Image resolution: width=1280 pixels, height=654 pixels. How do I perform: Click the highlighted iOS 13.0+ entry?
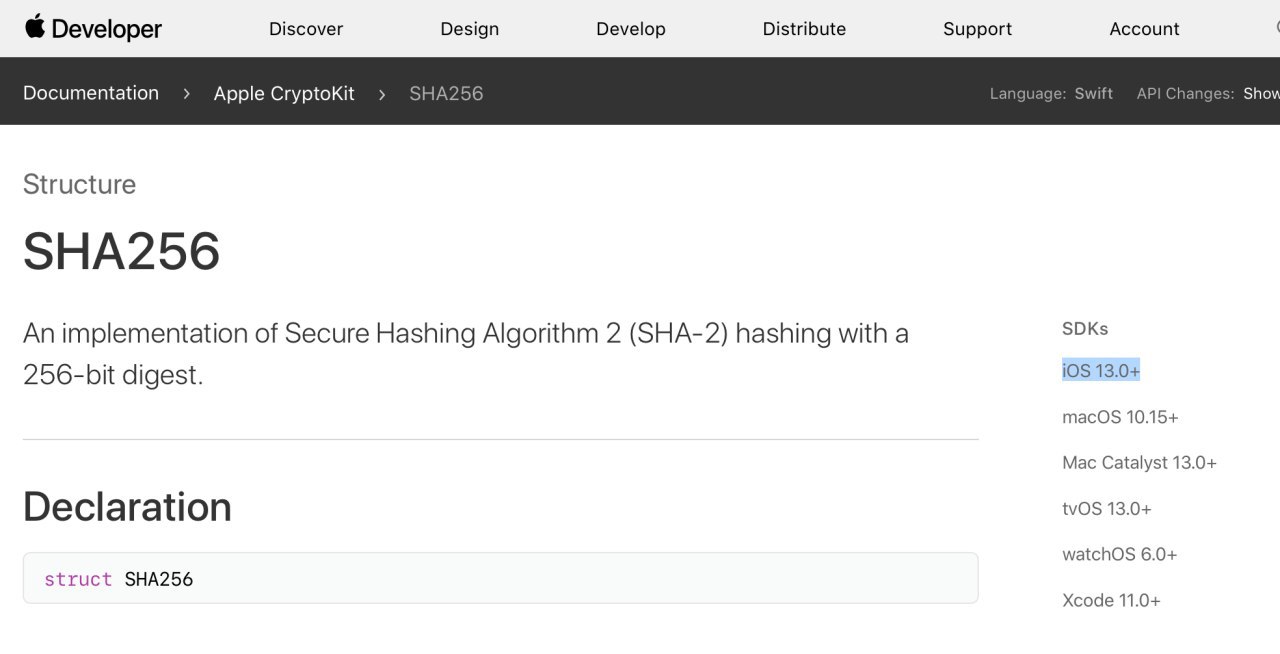tap(1101, 371)
